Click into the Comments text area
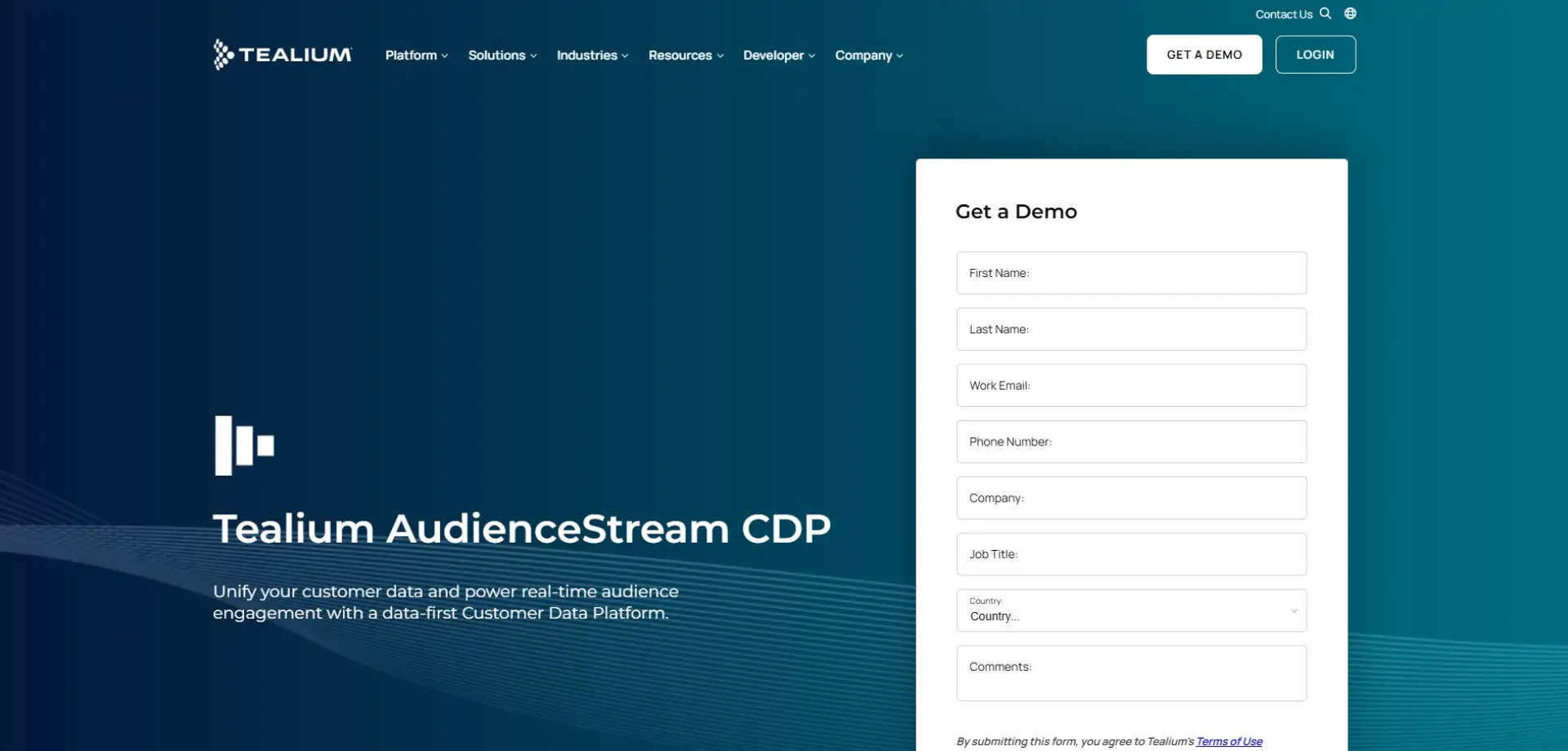Screen dimensions: 1568x751 pos(1131,673)
